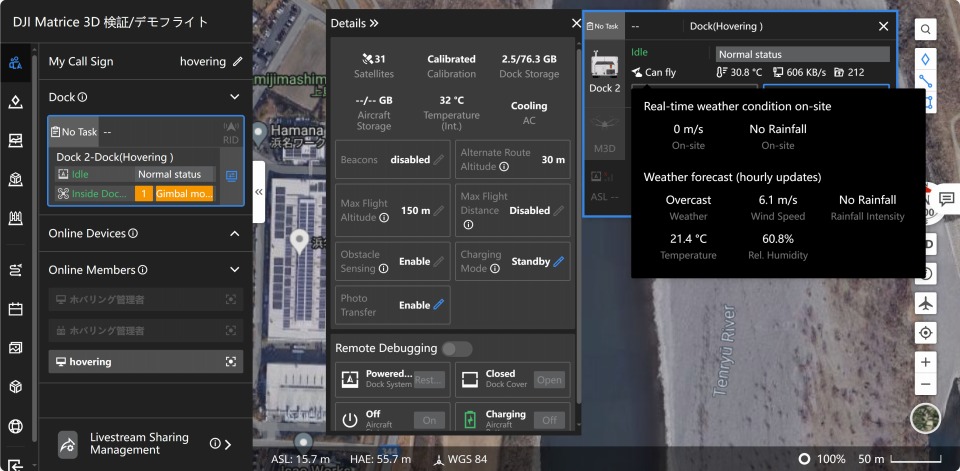
Task: Open the calendar tab in left sidebar
Action: pos(15,309)
